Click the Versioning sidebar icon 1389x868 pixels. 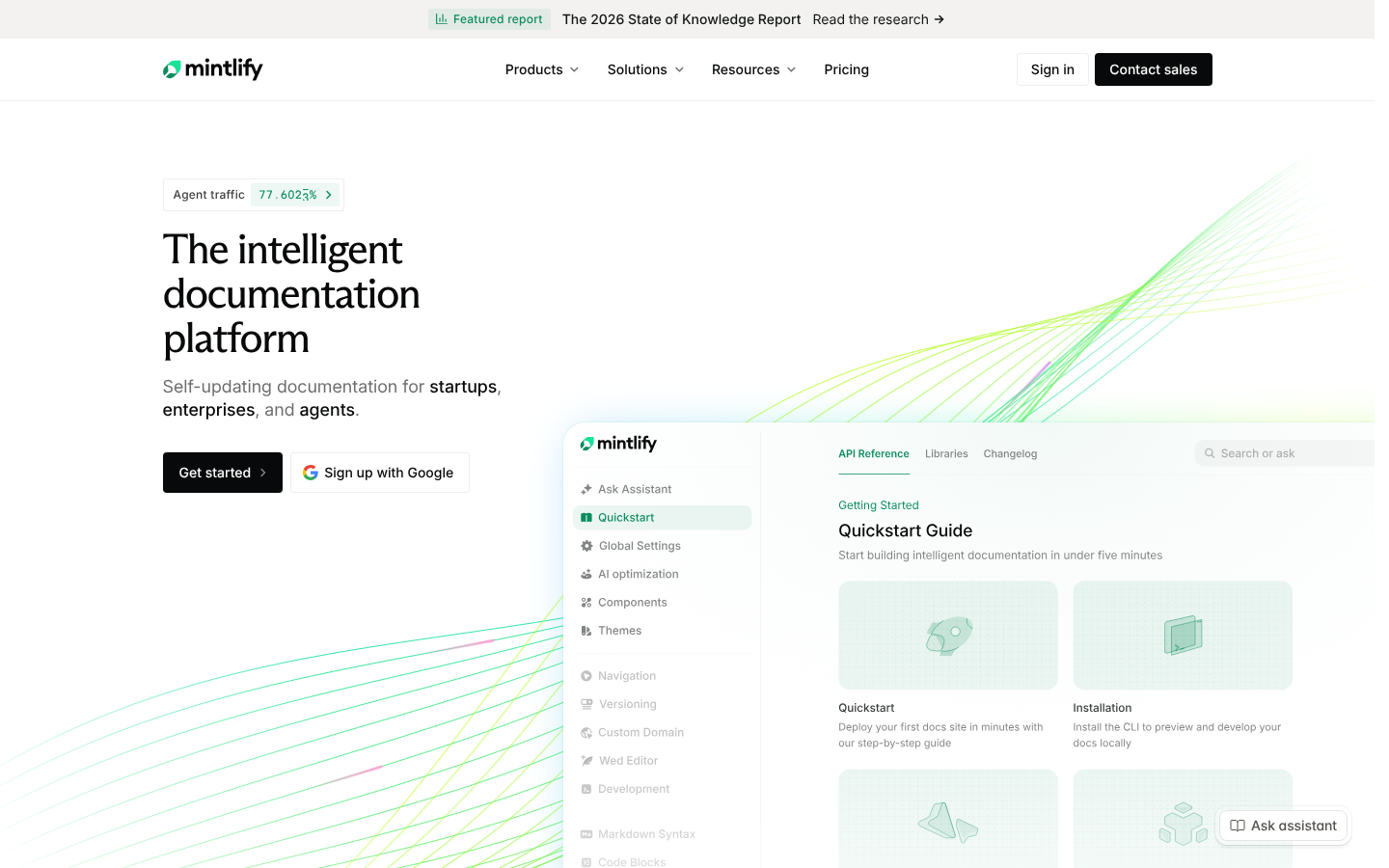pyautogui.click(x=586, y=704)
